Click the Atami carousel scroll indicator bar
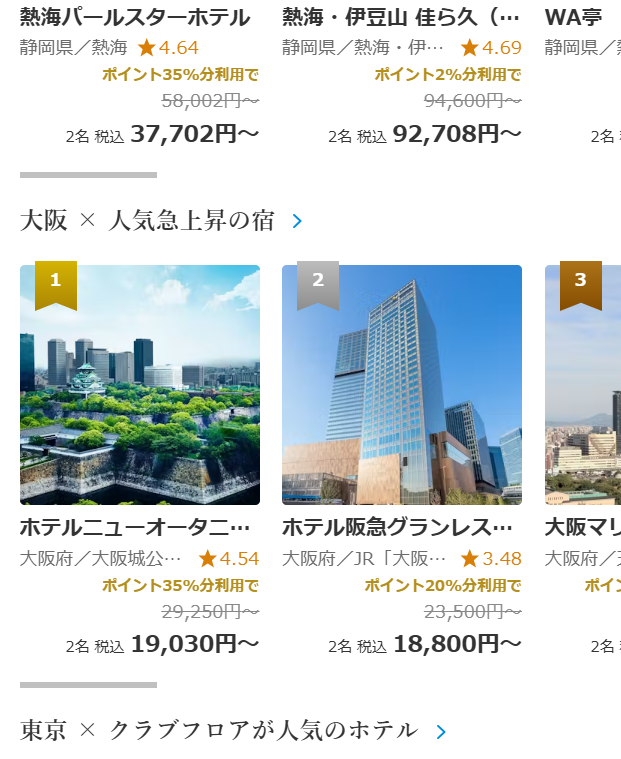The width and height of the screenshot is (621, 759). pyautogui.click(x=88, y=175)
